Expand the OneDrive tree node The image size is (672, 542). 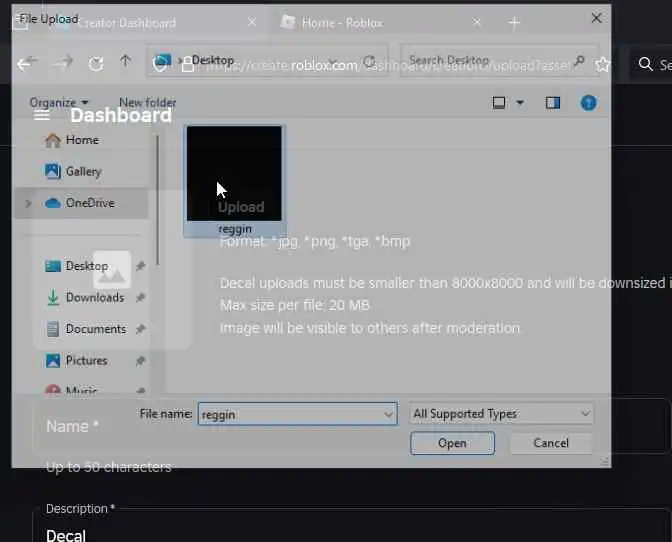[x=28, y=204]
